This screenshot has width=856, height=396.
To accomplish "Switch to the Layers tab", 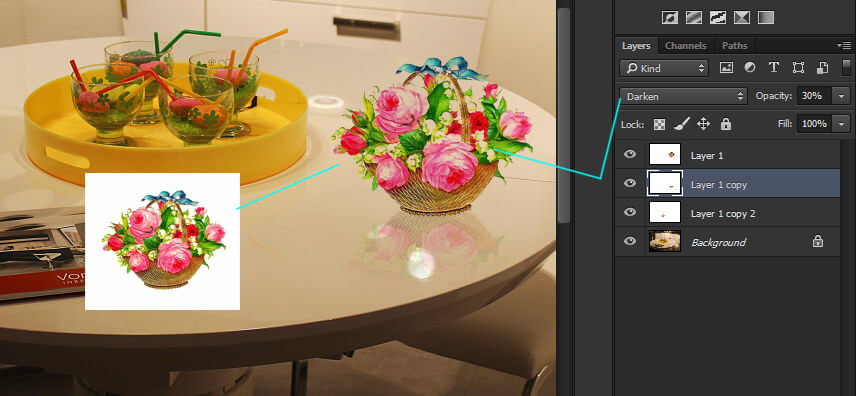I will (636, 46).
